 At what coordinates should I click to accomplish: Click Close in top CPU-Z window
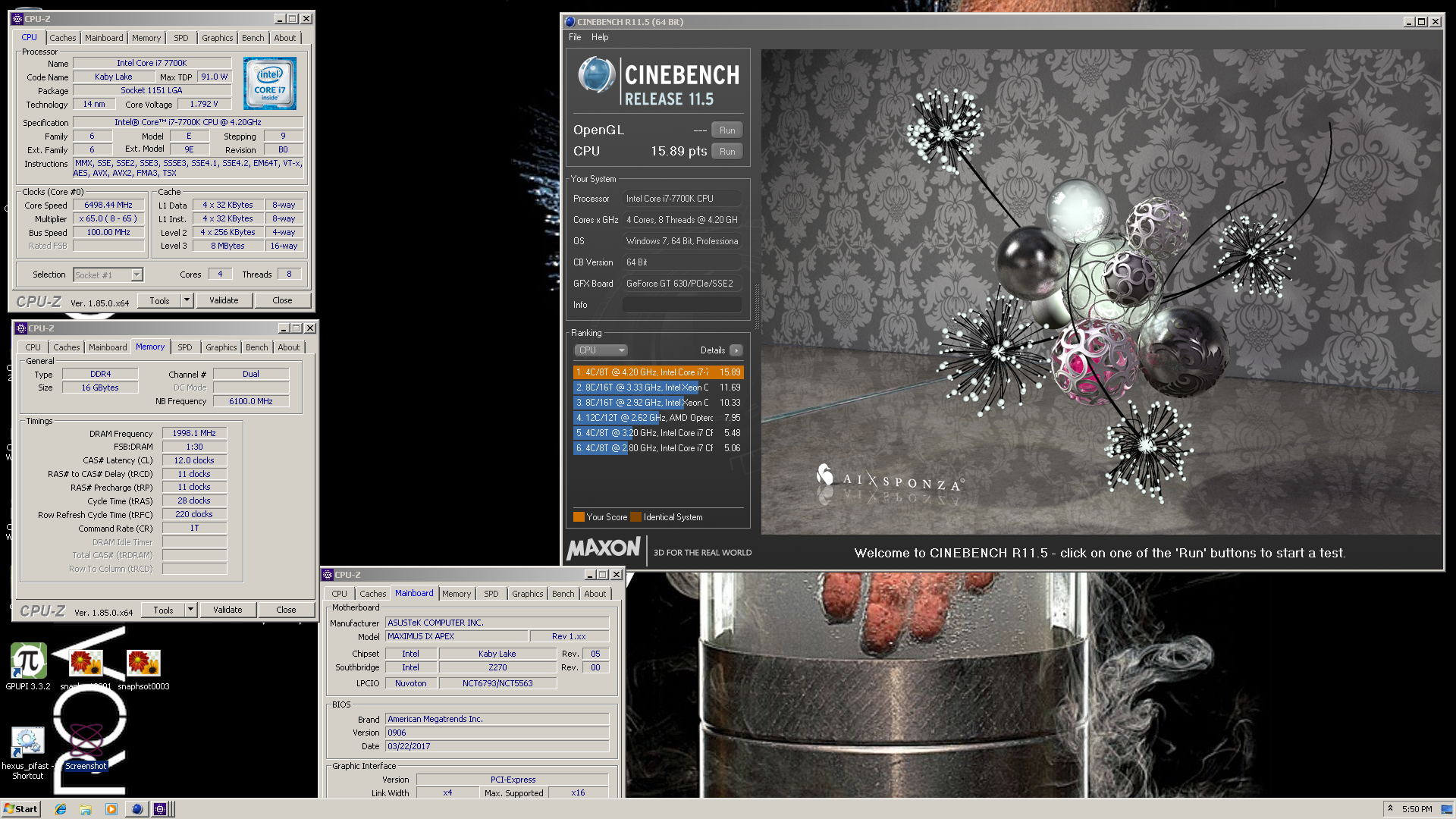(282, 300)
